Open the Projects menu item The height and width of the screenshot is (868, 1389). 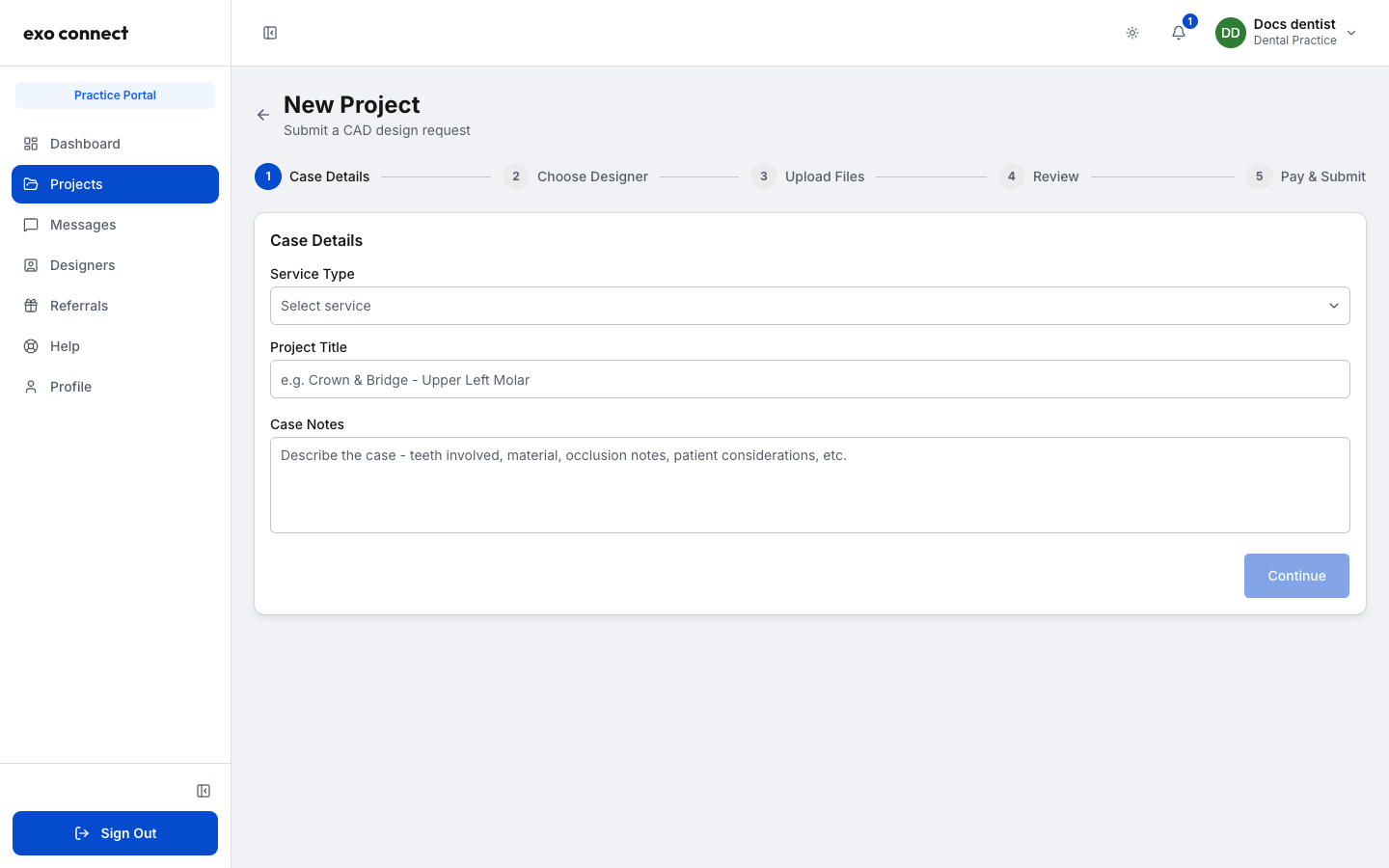coord(115,184)
